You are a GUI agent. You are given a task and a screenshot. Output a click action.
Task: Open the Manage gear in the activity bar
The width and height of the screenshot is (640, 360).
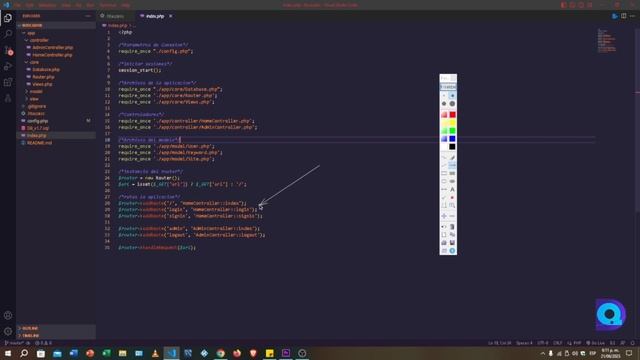(8, 331)
